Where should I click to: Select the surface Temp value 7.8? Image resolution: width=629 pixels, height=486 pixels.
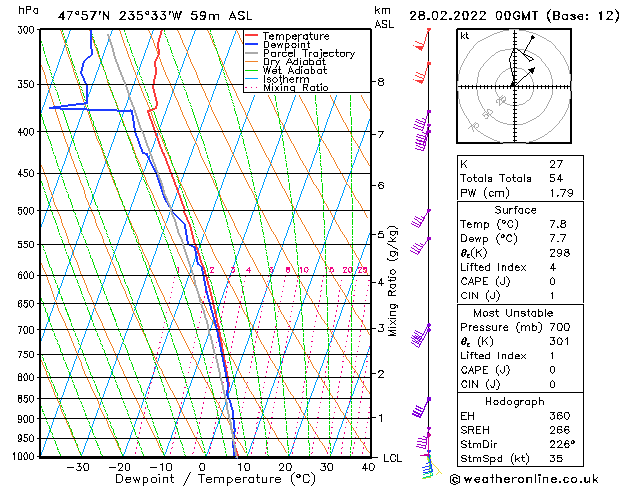pyautogui.click(x=558, y=224)
